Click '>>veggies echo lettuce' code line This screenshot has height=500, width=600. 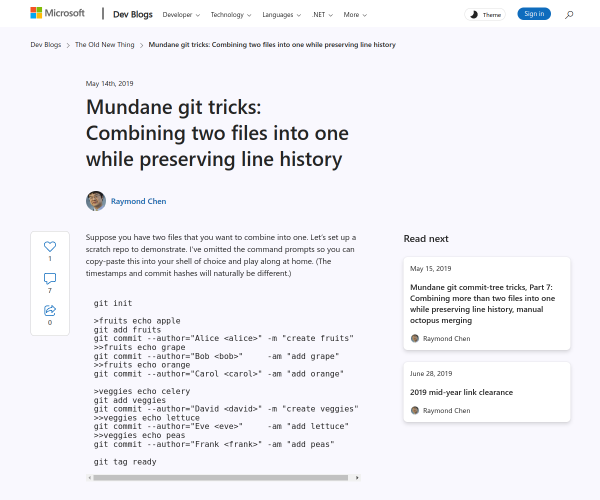147,418
